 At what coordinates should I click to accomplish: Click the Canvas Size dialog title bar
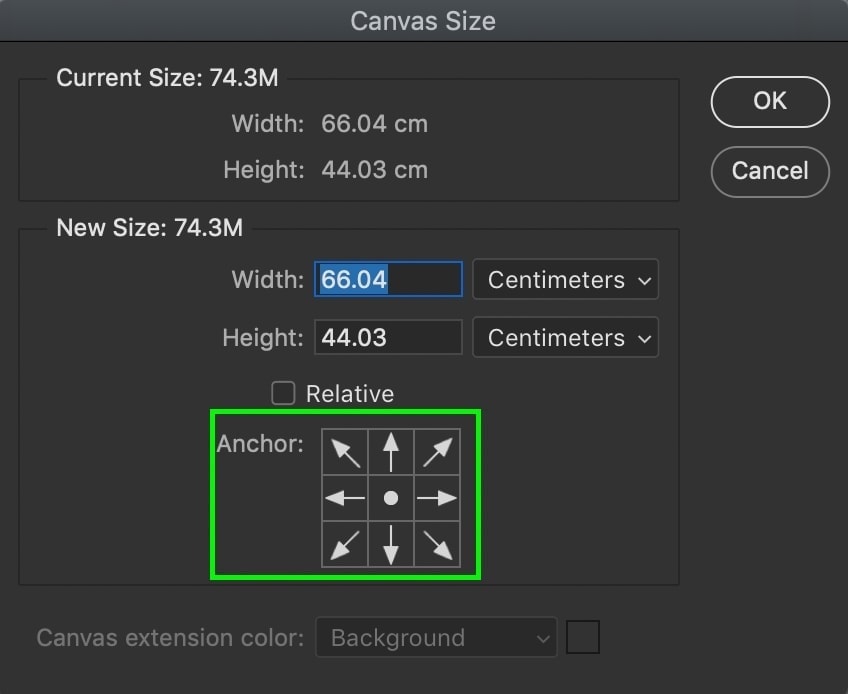tap(423, 20)
